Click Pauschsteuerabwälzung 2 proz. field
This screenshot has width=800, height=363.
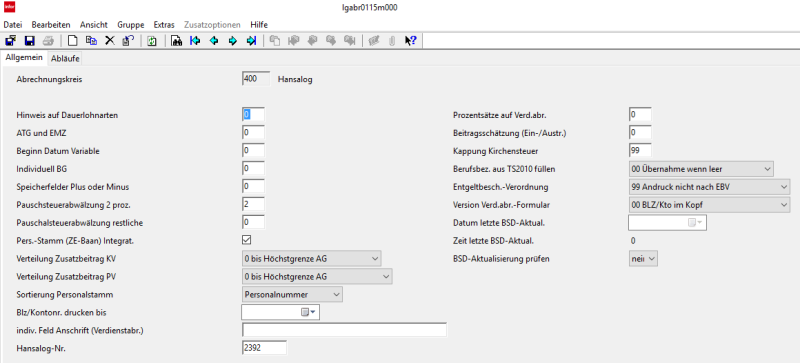pos(253,205)
